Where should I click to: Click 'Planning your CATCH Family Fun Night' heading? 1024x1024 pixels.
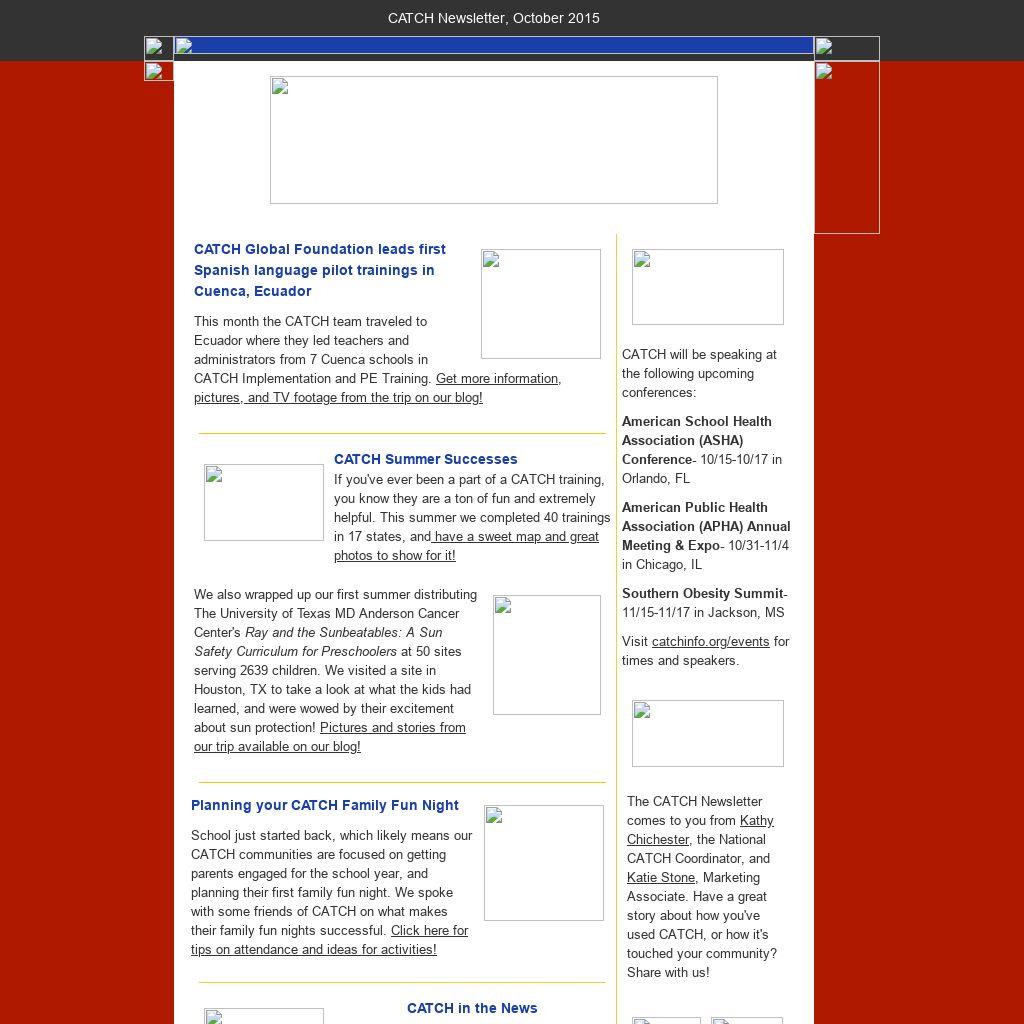(x=324, y=805)
